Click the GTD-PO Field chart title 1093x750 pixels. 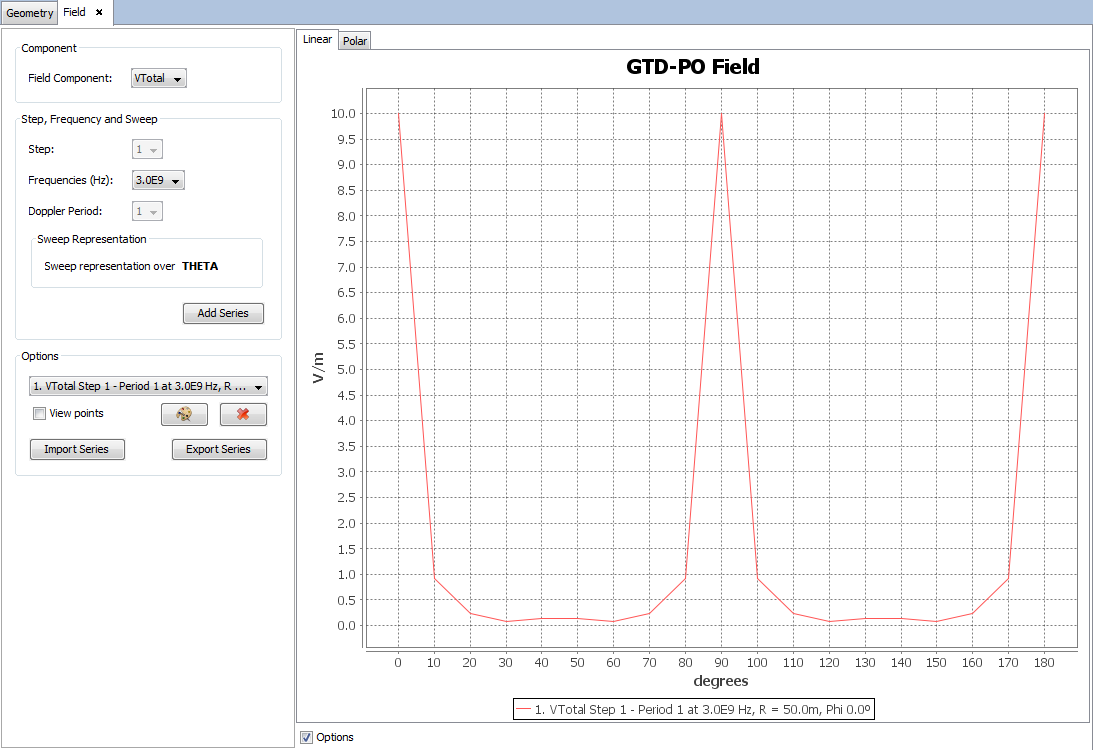[693, 67]
